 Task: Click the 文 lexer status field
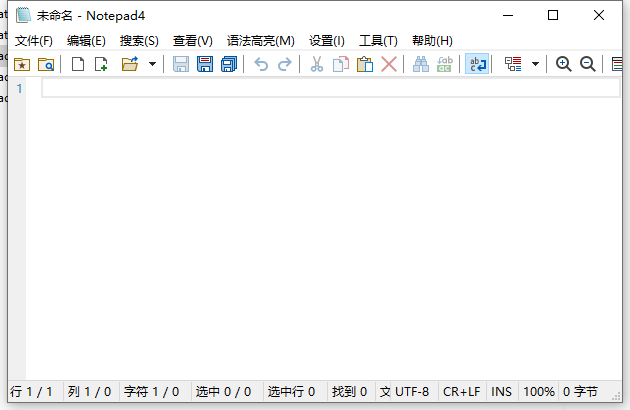[x=385, y=392]
